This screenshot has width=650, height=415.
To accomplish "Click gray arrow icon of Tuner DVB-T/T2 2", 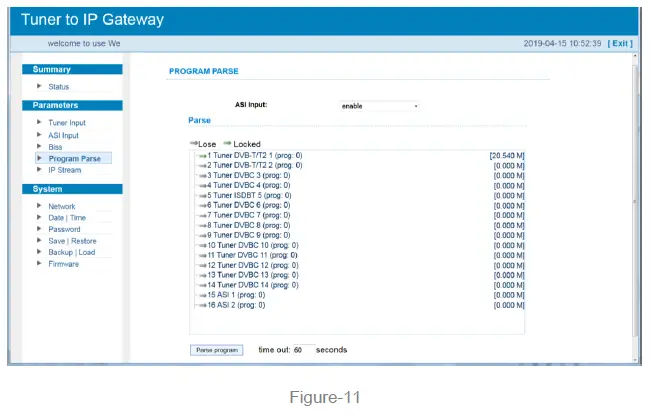I will point(203,166).
